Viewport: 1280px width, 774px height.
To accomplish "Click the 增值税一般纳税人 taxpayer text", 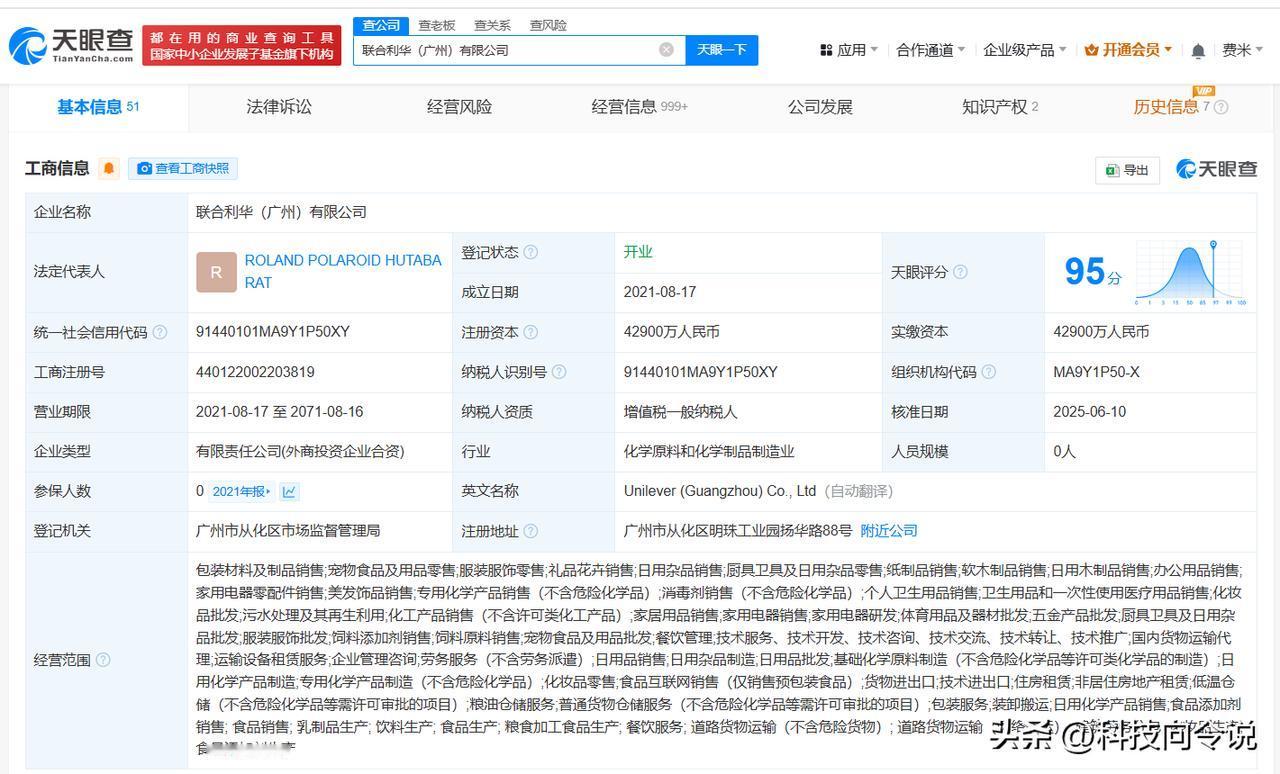I will click(681, 411).
